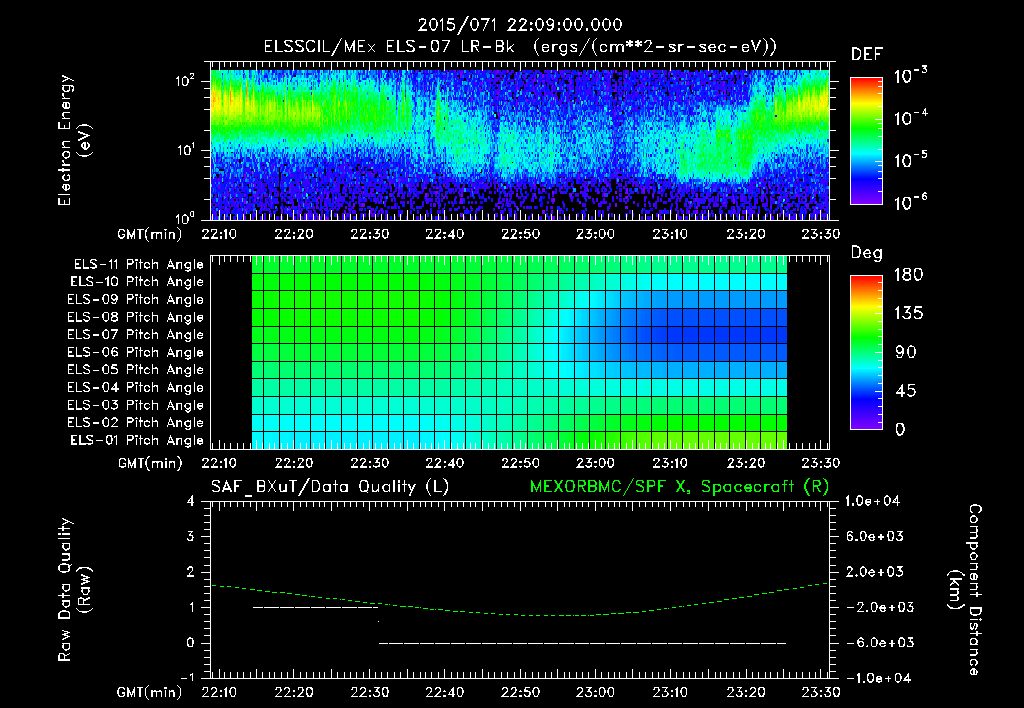Click the ELS-09 Pitch Angle row label

pos(136,300)
